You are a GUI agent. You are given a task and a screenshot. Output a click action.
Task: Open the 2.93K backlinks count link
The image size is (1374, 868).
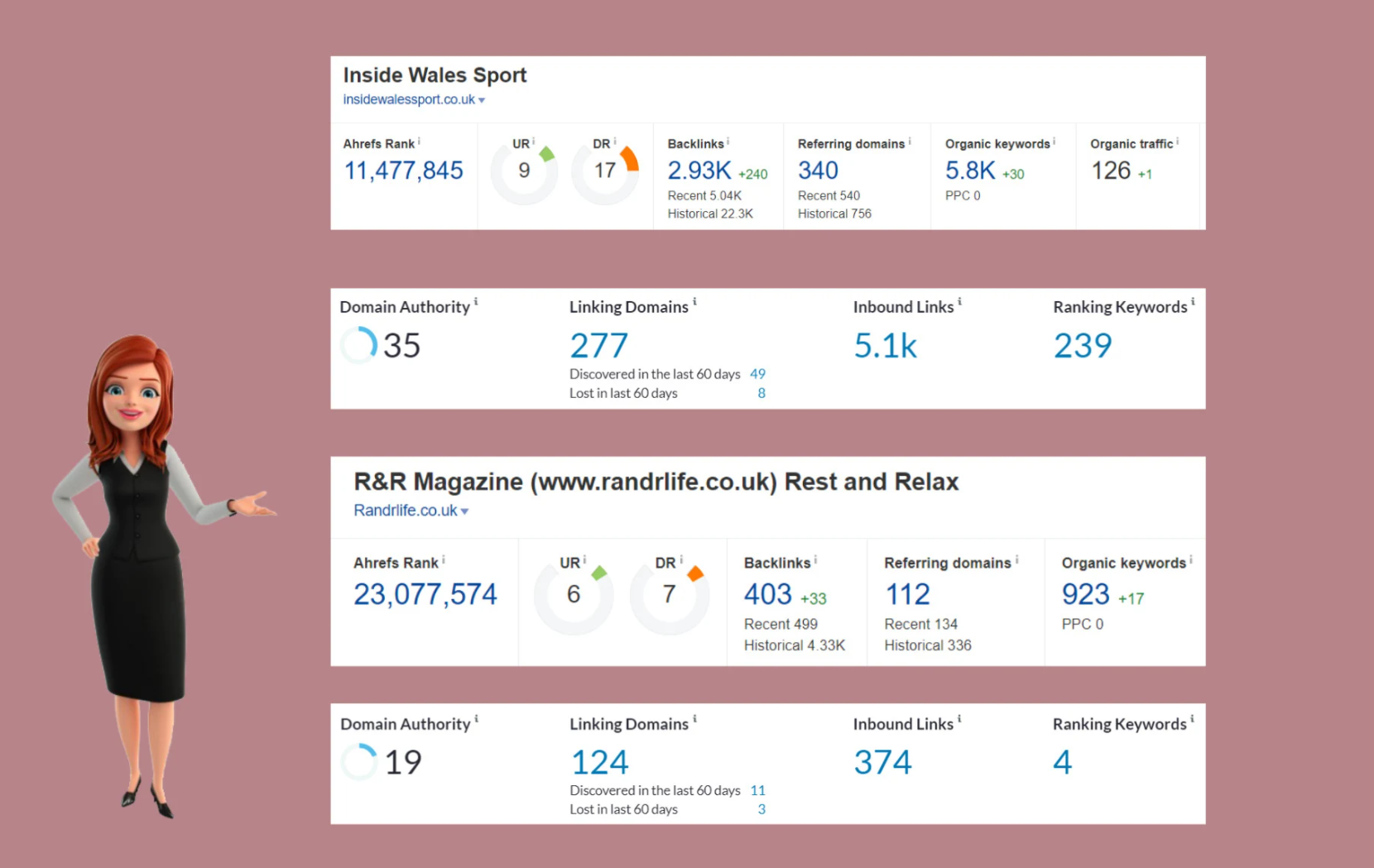[699, 170]
